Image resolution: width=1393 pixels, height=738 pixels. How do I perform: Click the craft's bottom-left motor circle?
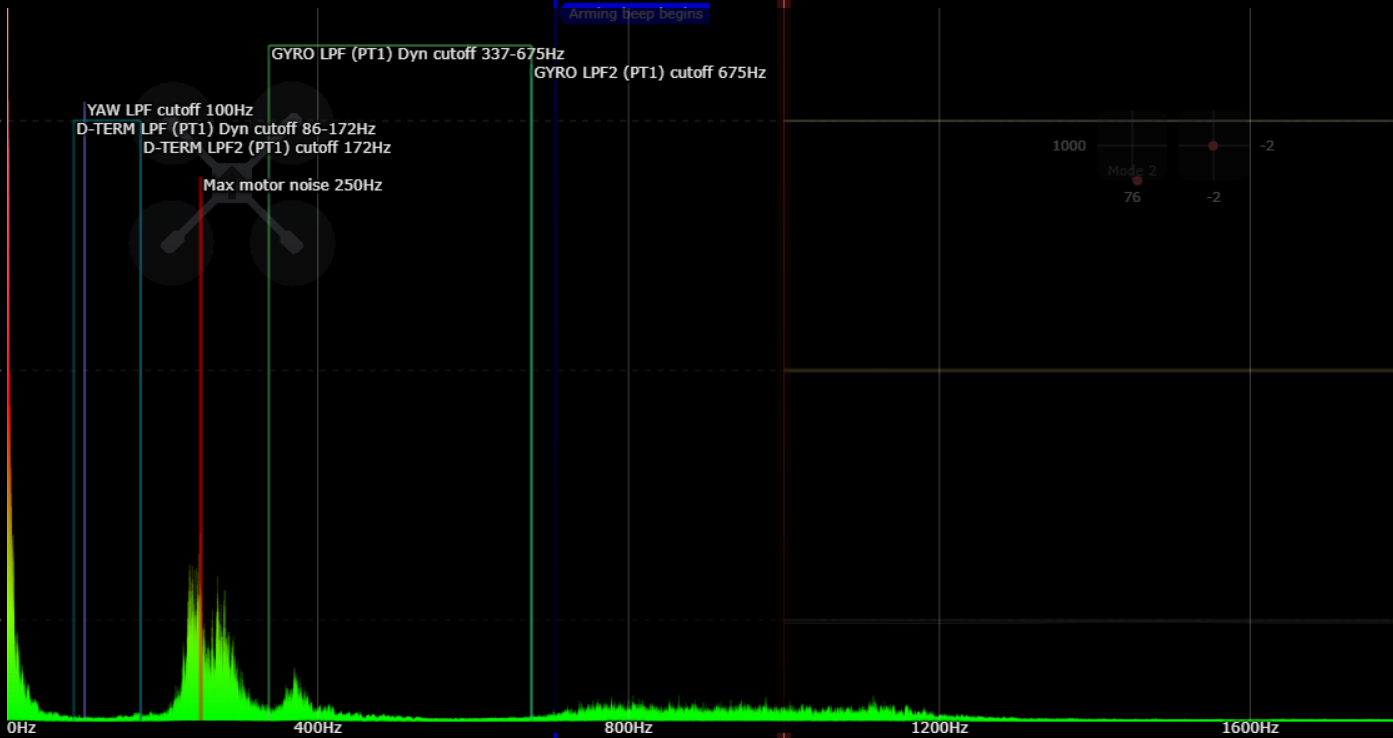(x=171, y=243)
